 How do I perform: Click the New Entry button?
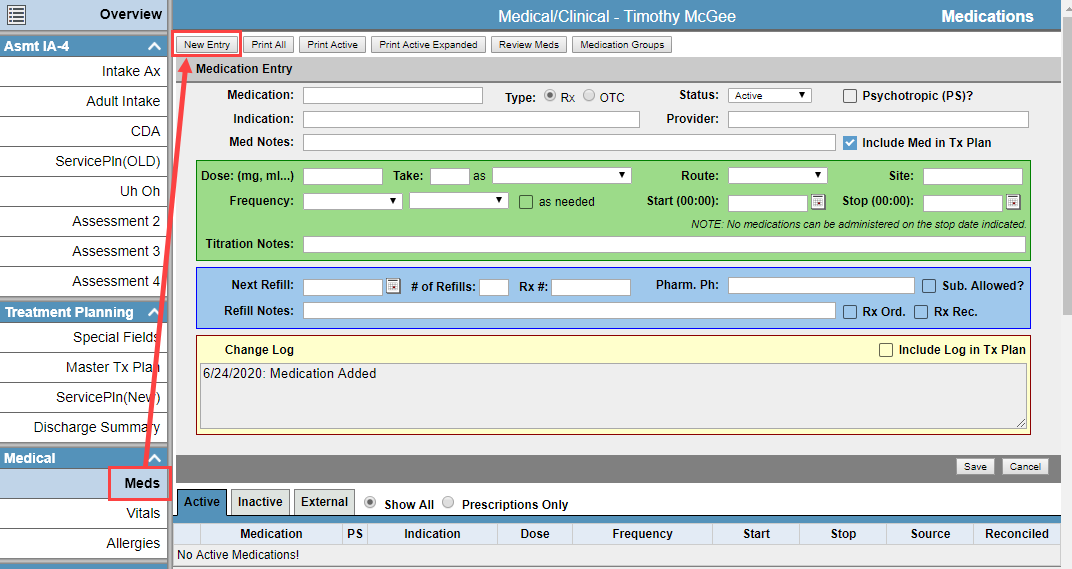[x=207, y=44]
